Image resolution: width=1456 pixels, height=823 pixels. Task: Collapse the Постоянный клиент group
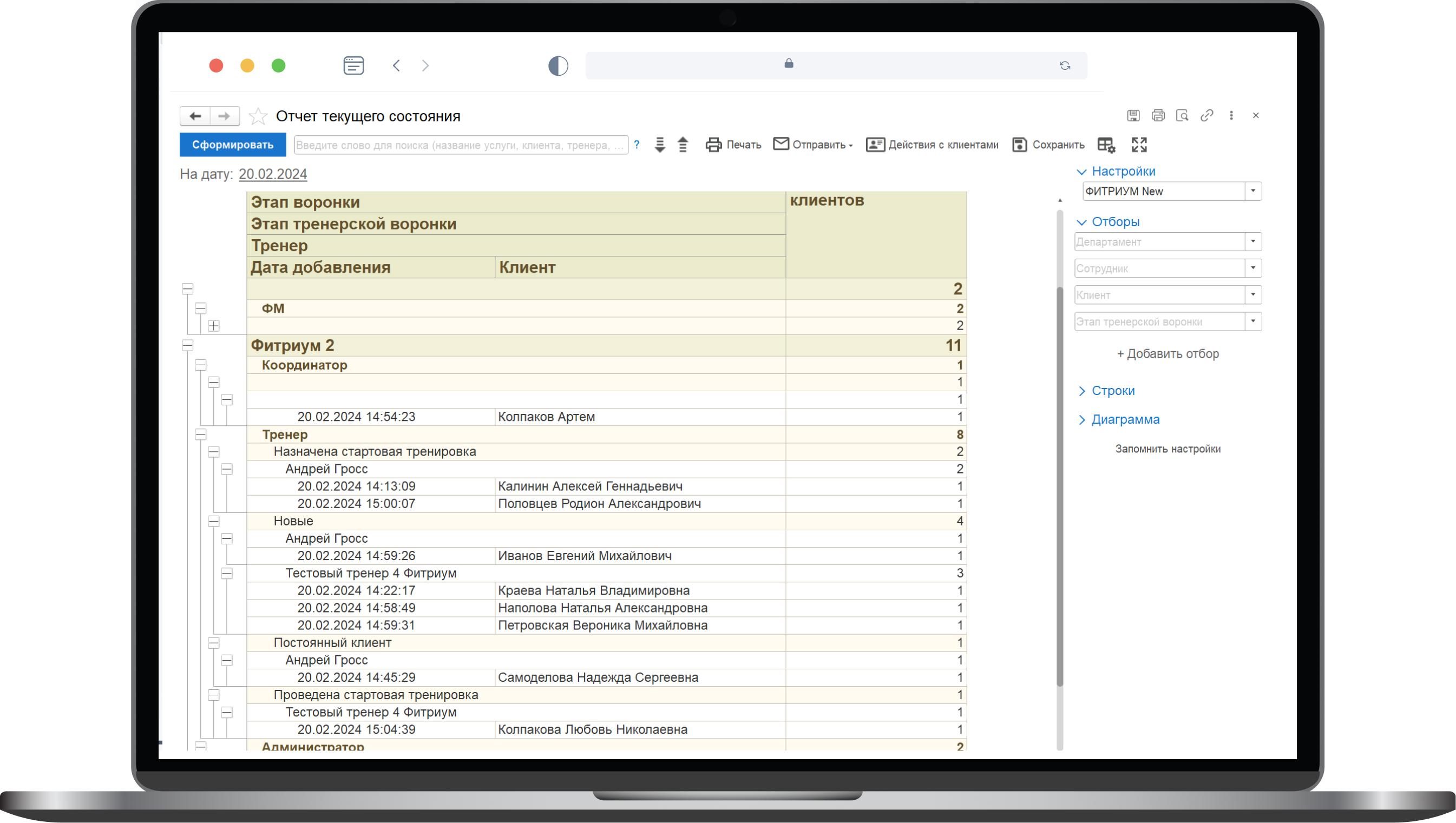[214, 643]
